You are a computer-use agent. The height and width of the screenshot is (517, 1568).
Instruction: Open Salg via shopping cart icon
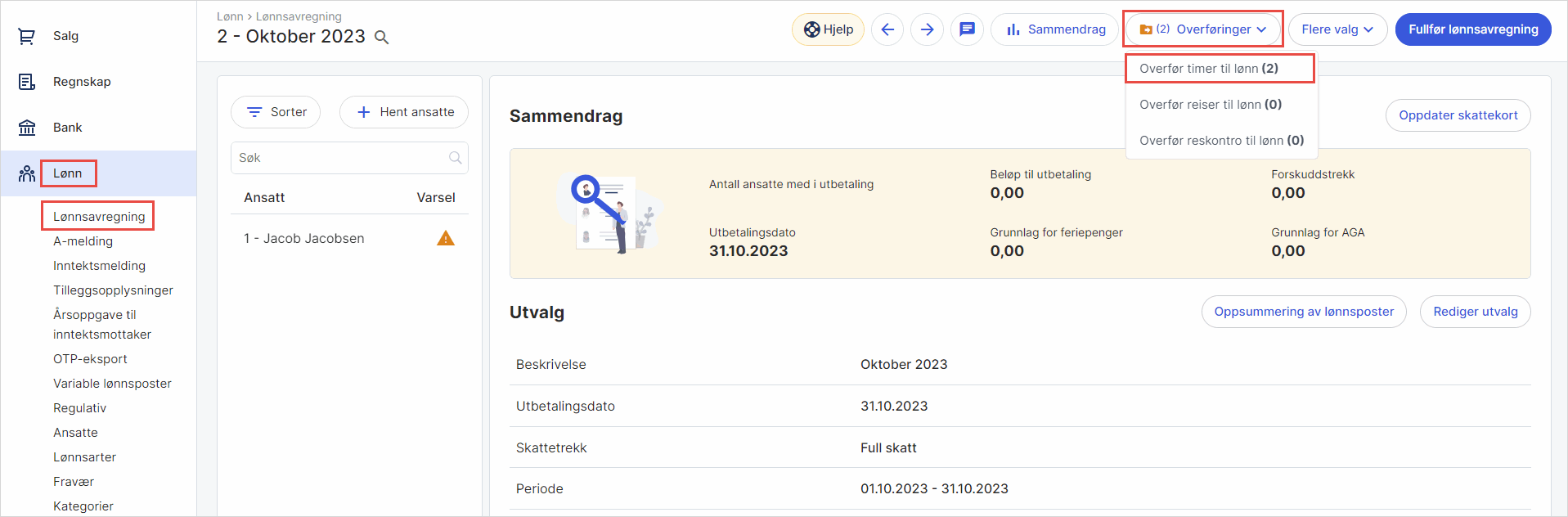(27, 36)
